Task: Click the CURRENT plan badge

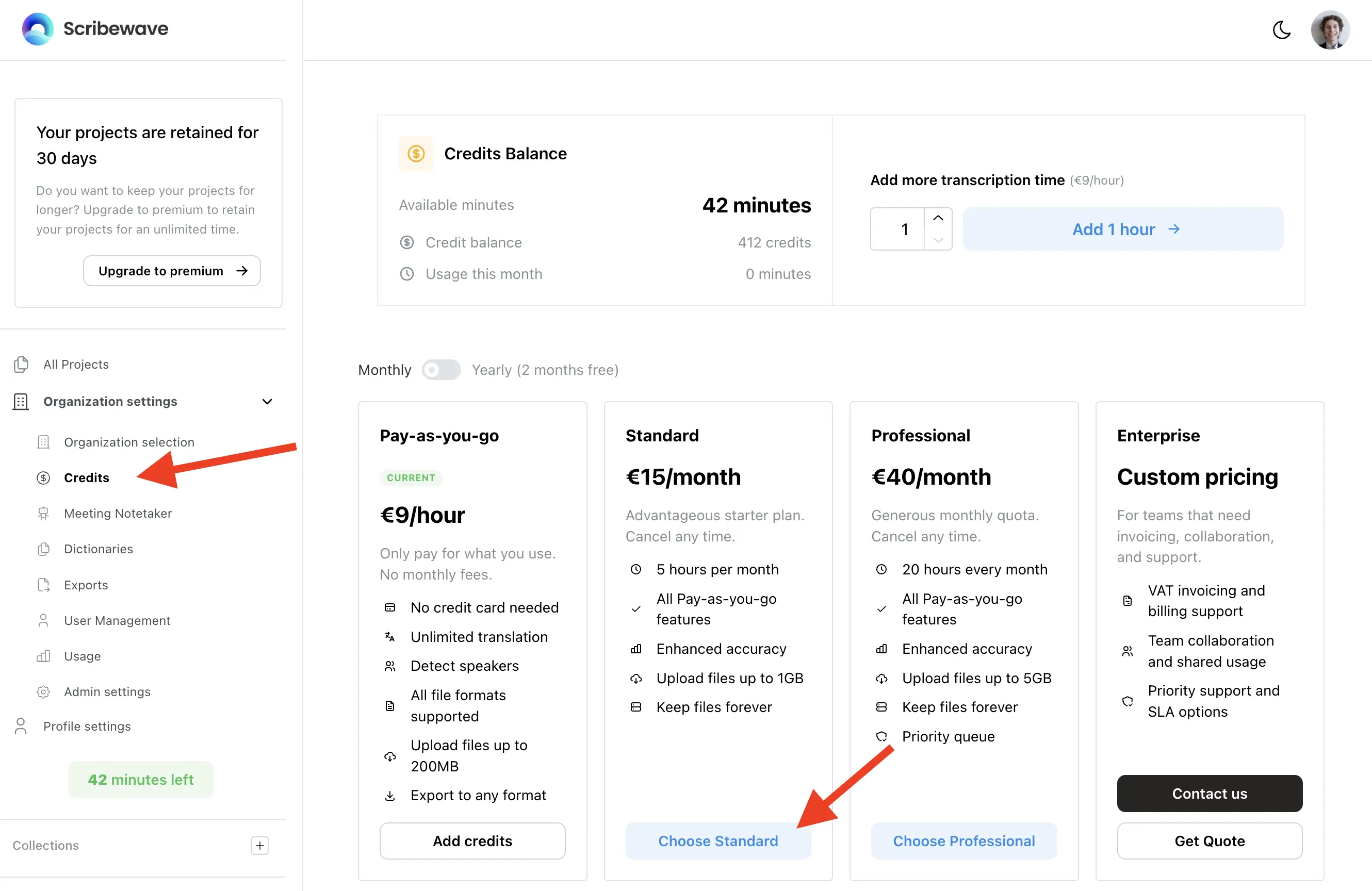Action: coord(411,478)
